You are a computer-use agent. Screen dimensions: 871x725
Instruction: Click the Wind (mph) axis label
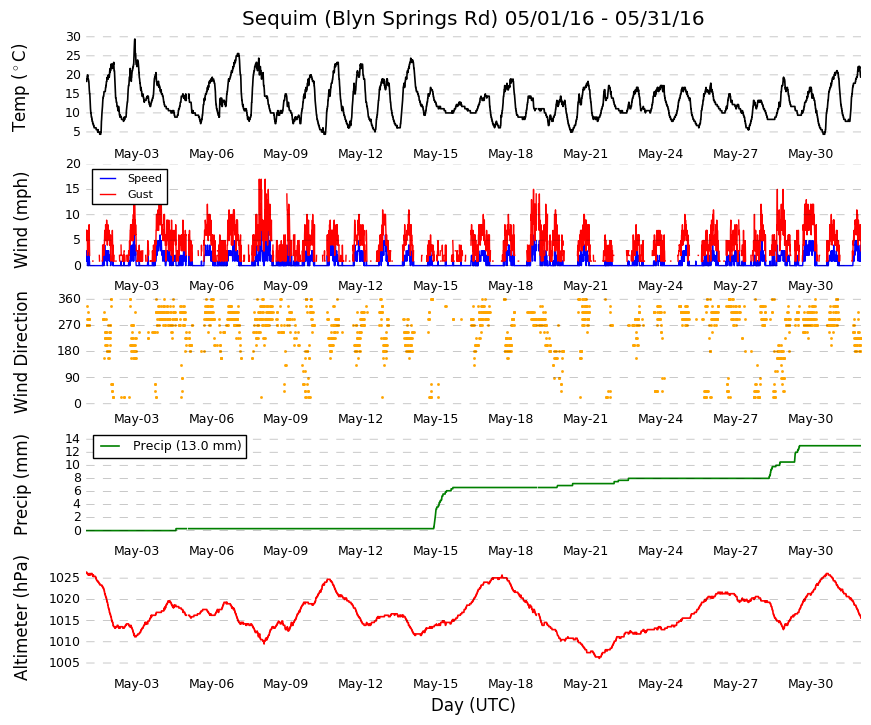coord(20,221)
